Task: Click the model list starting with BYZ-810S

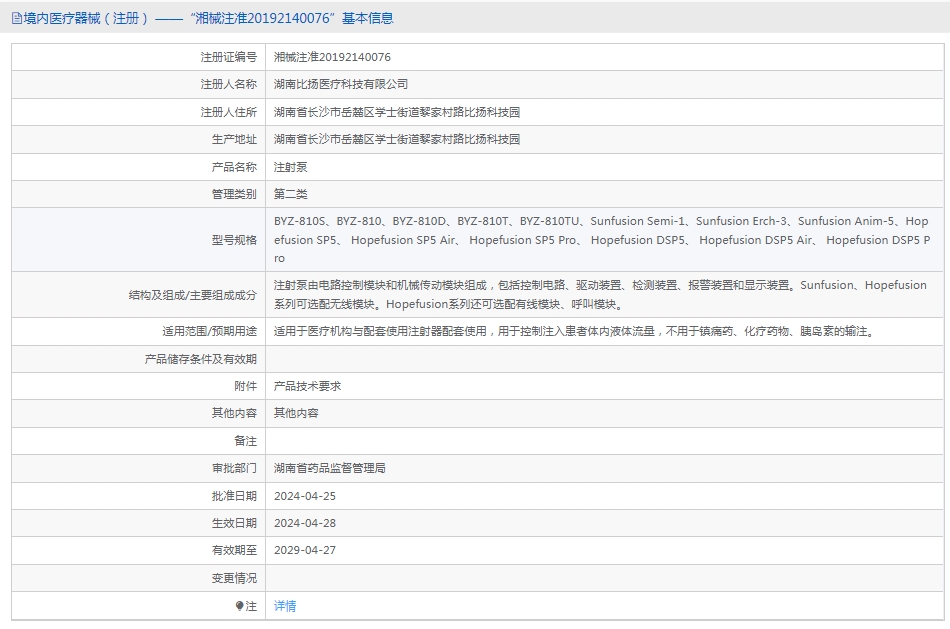Action: [x=602, y=239]
